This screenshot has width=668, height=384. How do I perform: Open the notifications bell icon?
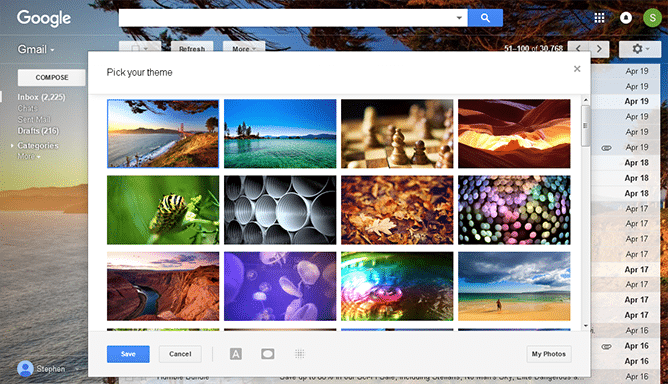point(625,17)
